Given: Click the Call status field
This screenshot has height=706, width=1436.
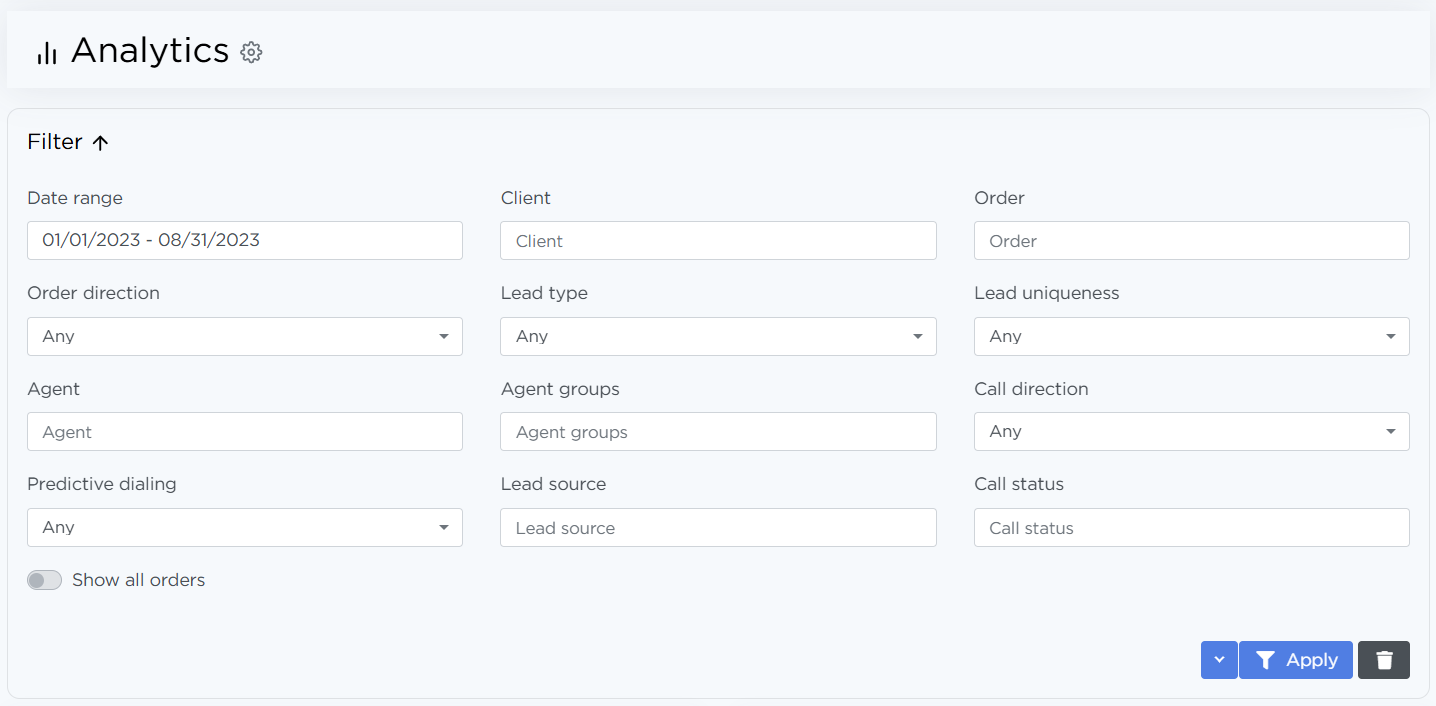Looking at the screenshot, I should (1191, 528).
